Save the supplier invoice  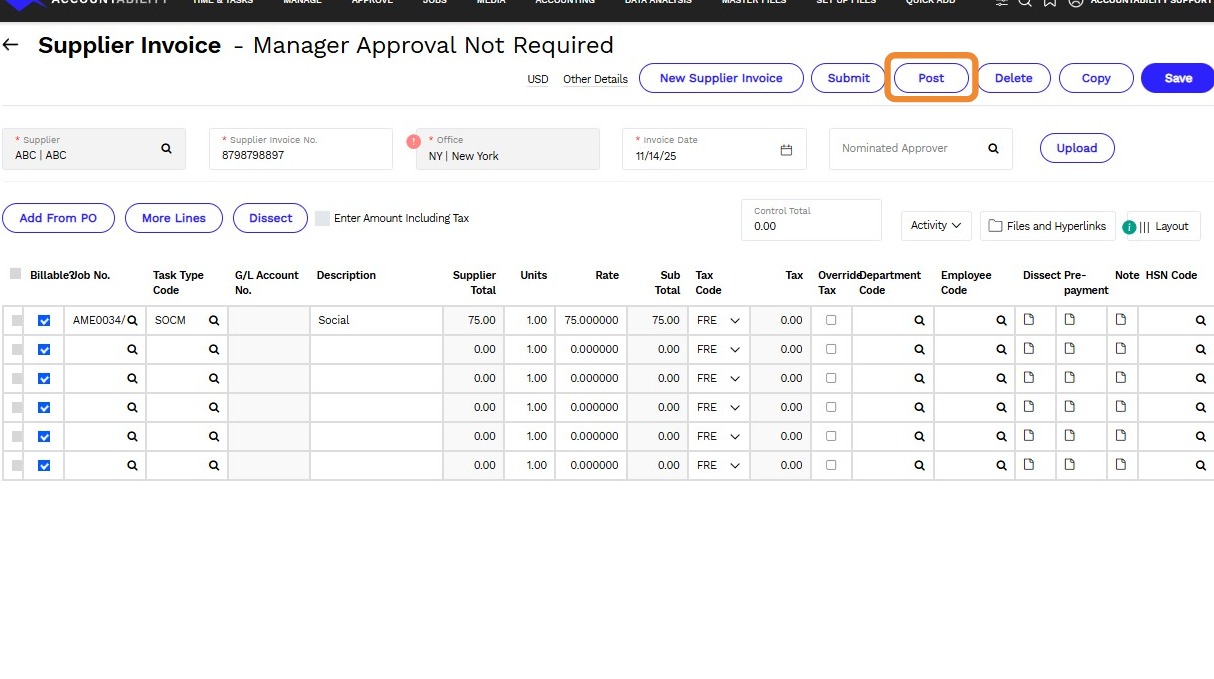pos(1178,78)
